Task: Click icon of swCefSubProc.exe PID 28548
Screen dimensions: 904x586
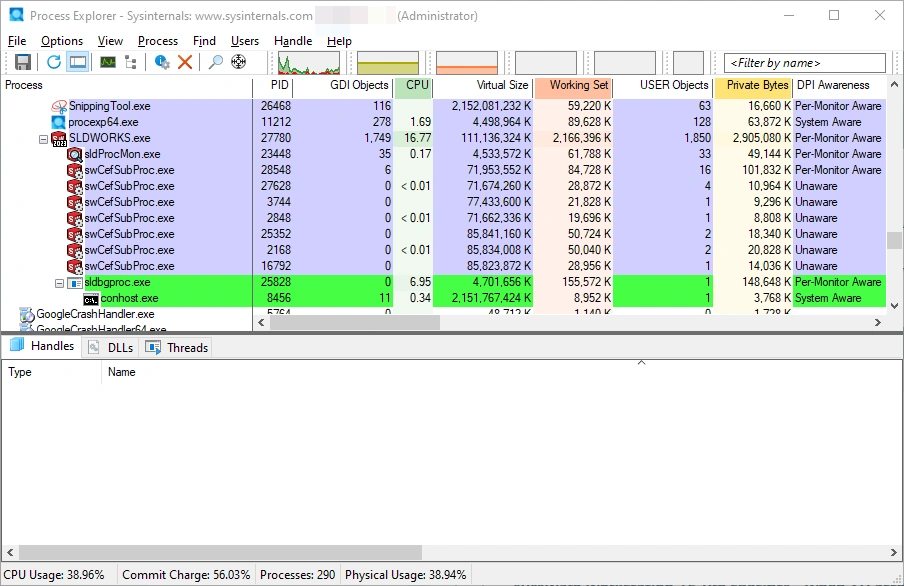Action: pyautogui.click(x=74, y=171)
